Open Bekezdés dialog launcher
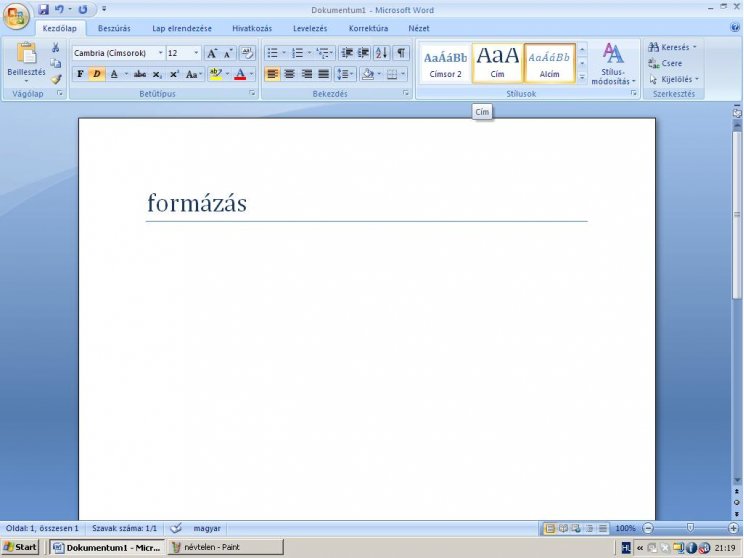 tap(406, 93)
